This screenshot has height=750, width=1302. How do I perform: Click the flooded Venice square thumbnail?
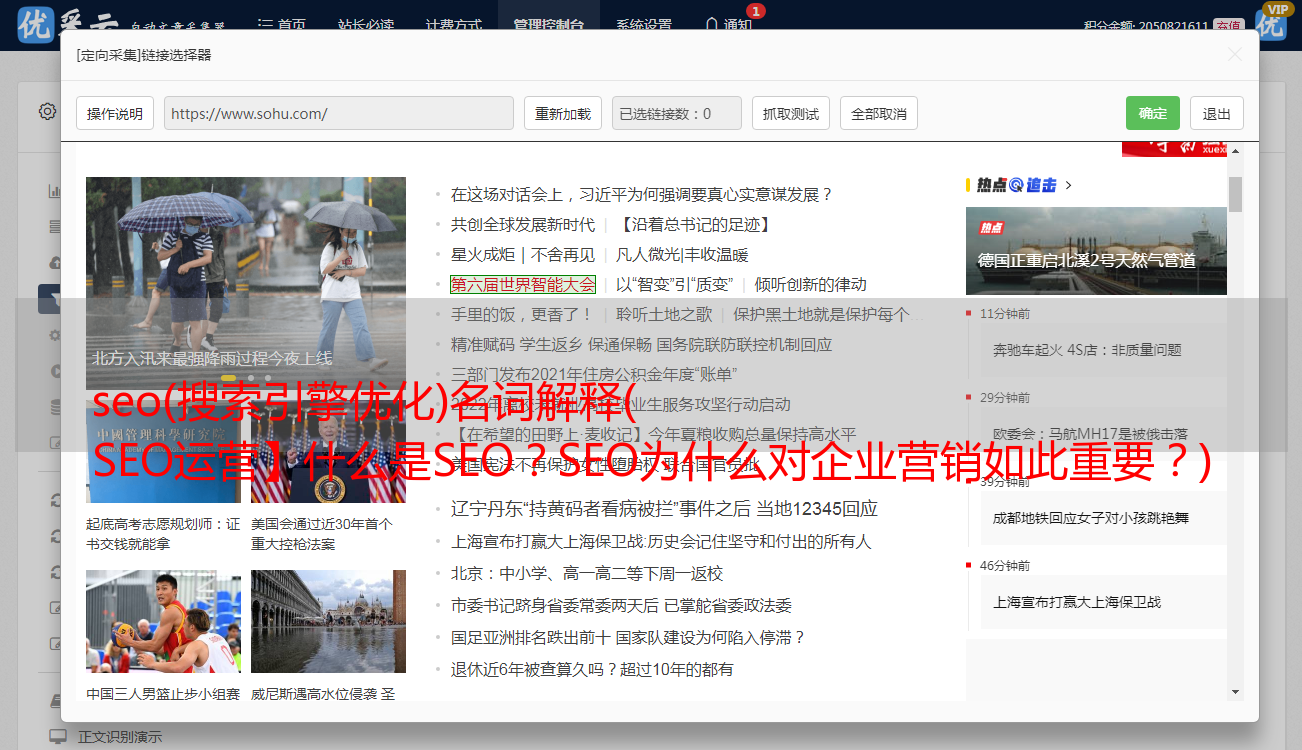coord(328,621)
